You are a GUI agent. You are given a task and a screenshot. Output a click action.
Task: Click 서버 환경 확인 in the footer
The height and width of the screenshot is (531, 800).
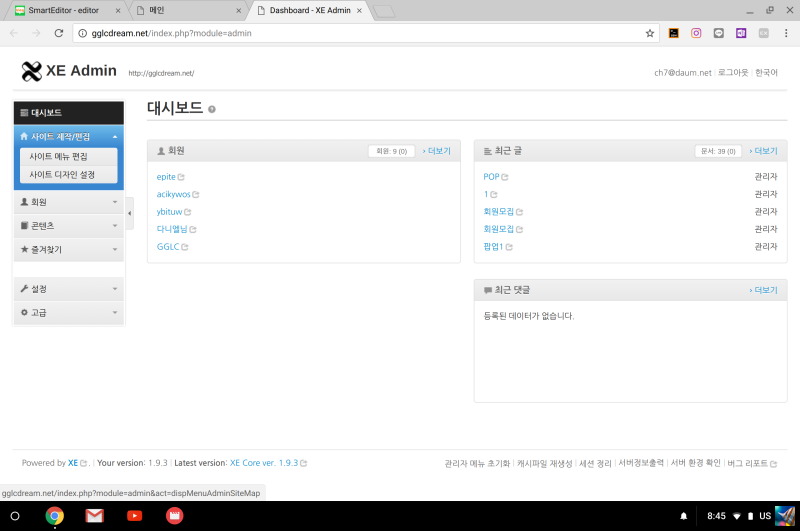pos(695,463)
